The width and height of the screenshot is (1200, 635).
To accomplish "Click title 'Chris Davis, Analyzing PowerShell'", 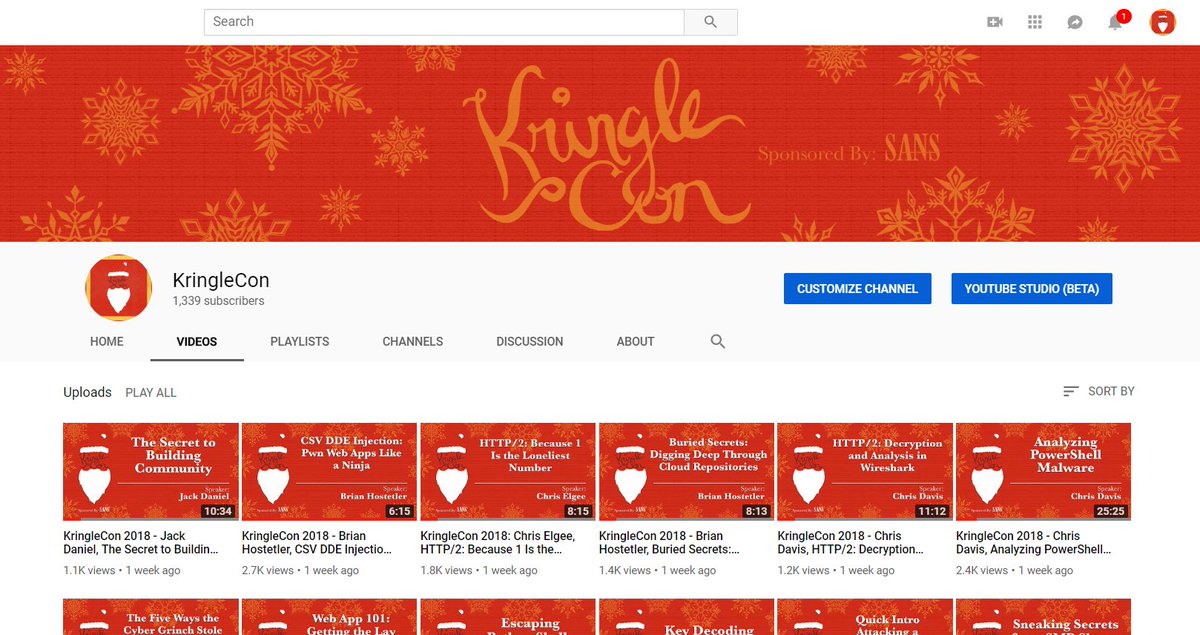I will pos(1034,543).
